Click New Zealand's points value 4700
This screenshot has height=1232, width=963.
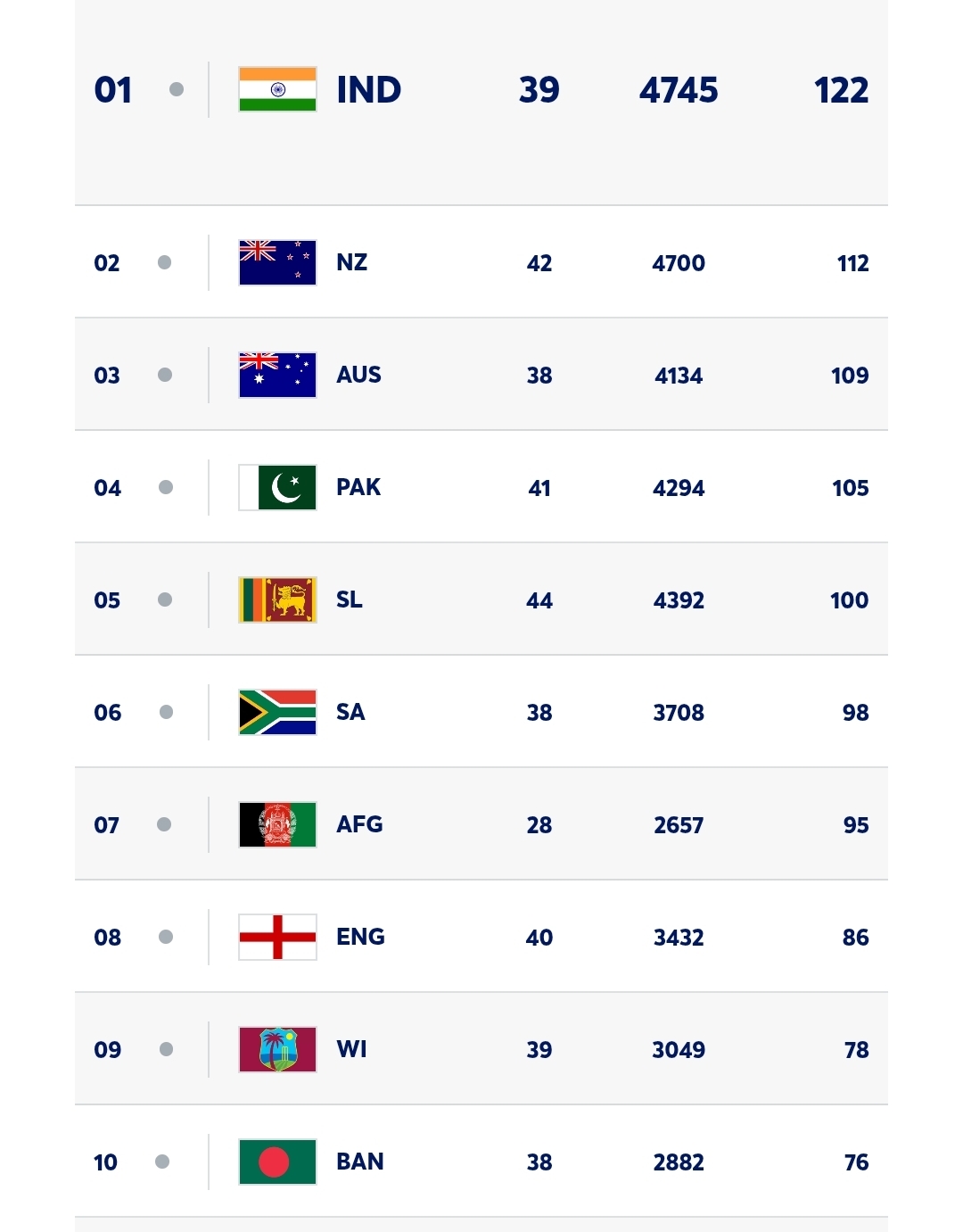(x=679, y=263)
